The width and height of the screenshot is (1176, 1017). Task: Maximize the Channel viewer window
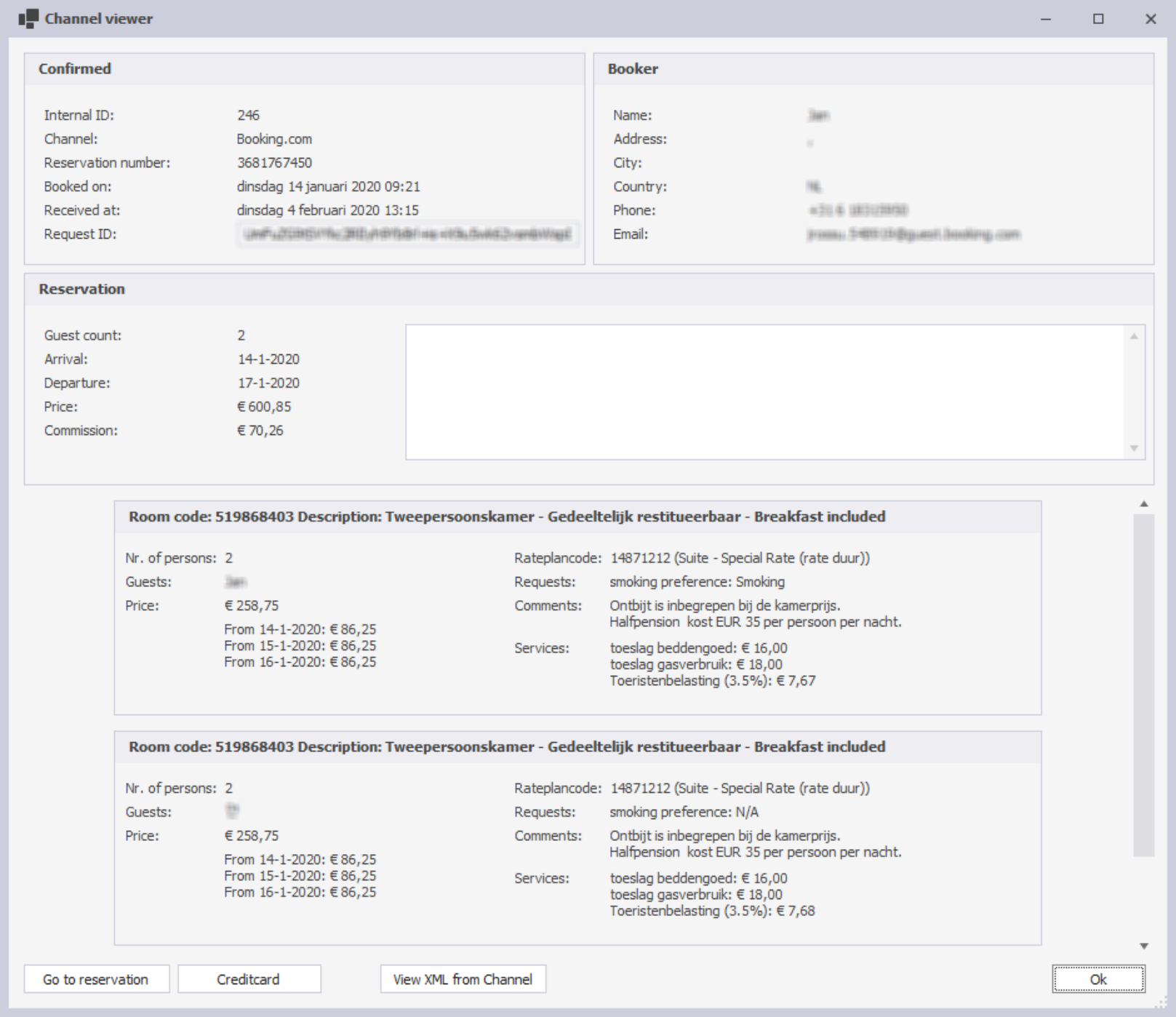(x=1098, y=19)
